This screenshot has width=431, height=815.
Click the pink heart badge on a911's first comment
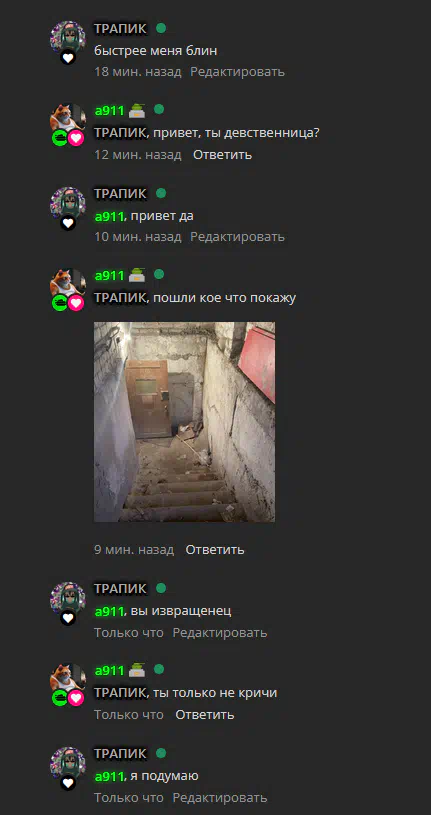pos(76,138)
